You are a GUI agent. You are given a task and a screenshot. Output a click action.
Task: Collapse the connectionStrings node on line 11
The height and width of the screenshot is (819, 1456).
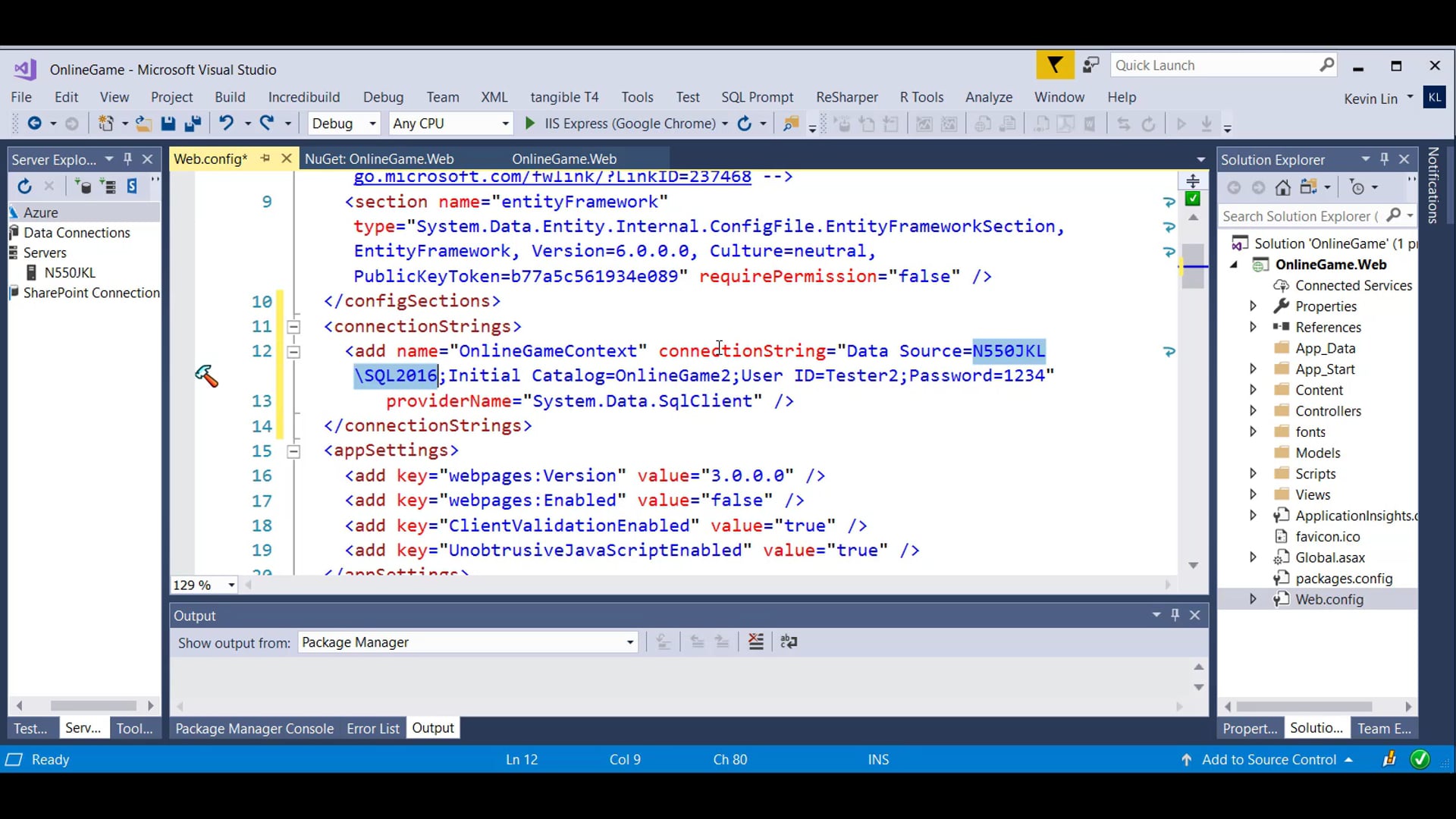click(x=294, y=327)
